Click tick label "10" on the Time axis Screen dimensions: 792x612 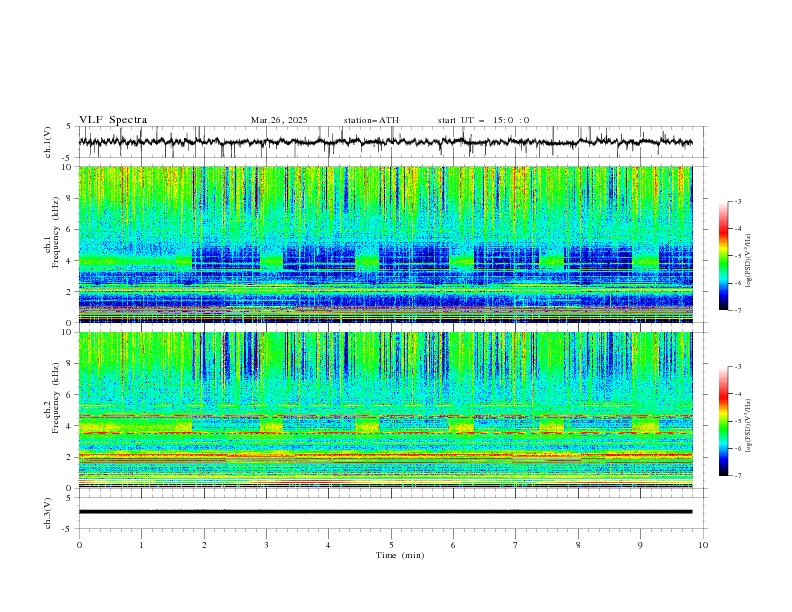pos(703,545)
